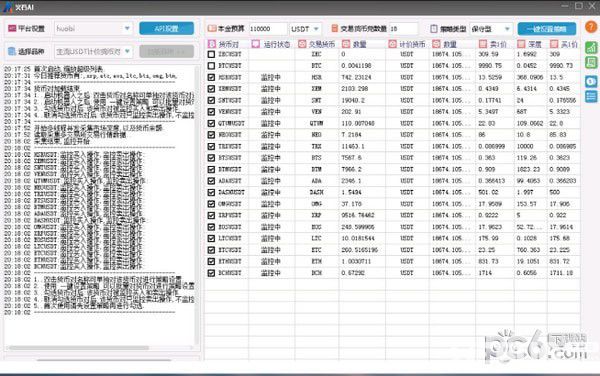Uncheck the DASHUSDT row checkbox
600x376 pixels.
(x=211, y=192)
